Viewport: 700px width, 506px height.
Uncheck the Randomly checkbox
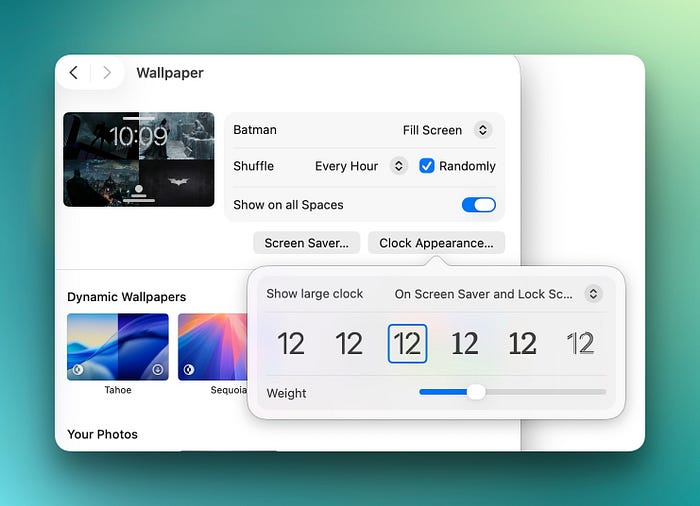coord(427,166)
